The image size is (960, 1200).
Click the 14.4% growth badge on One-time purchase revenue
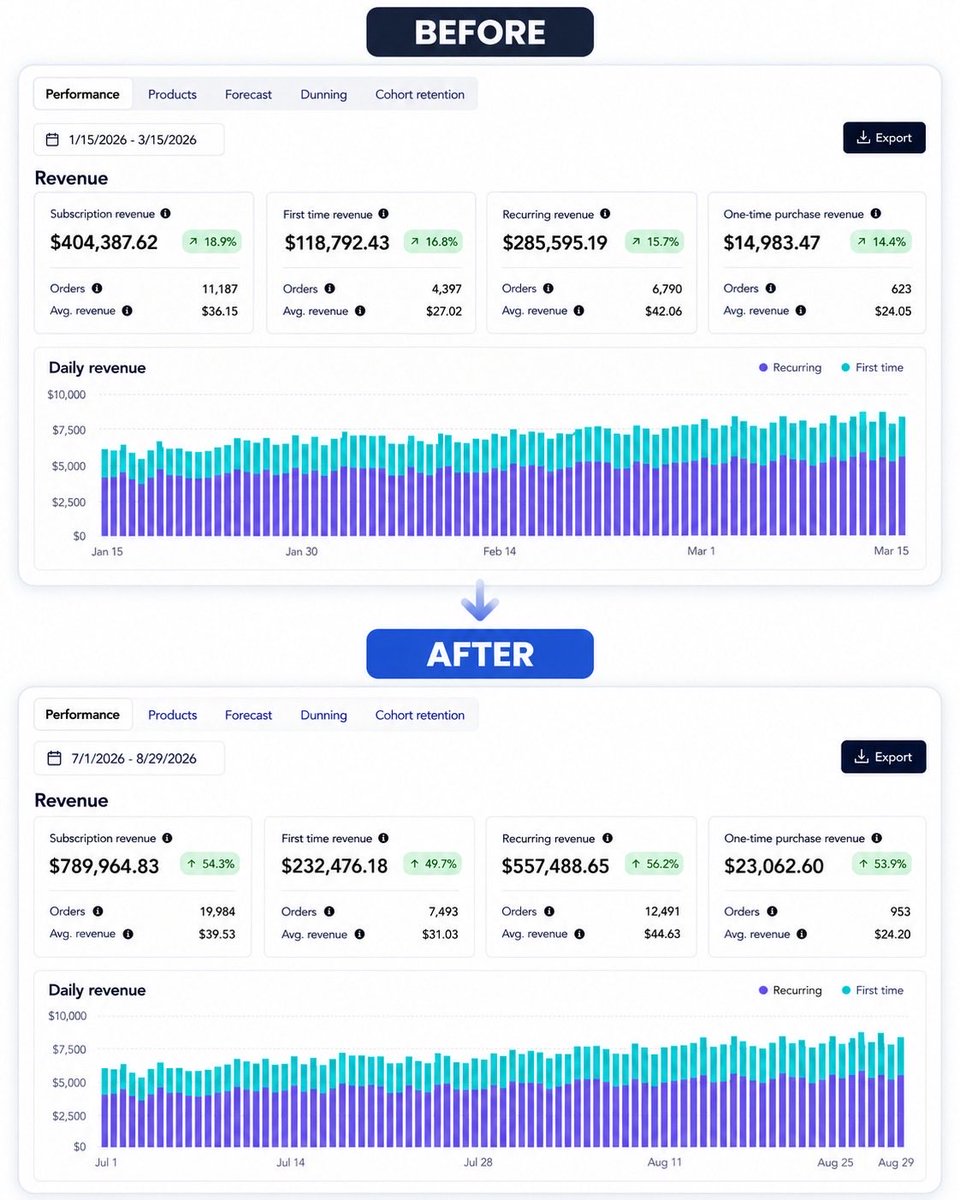point(881,242)
